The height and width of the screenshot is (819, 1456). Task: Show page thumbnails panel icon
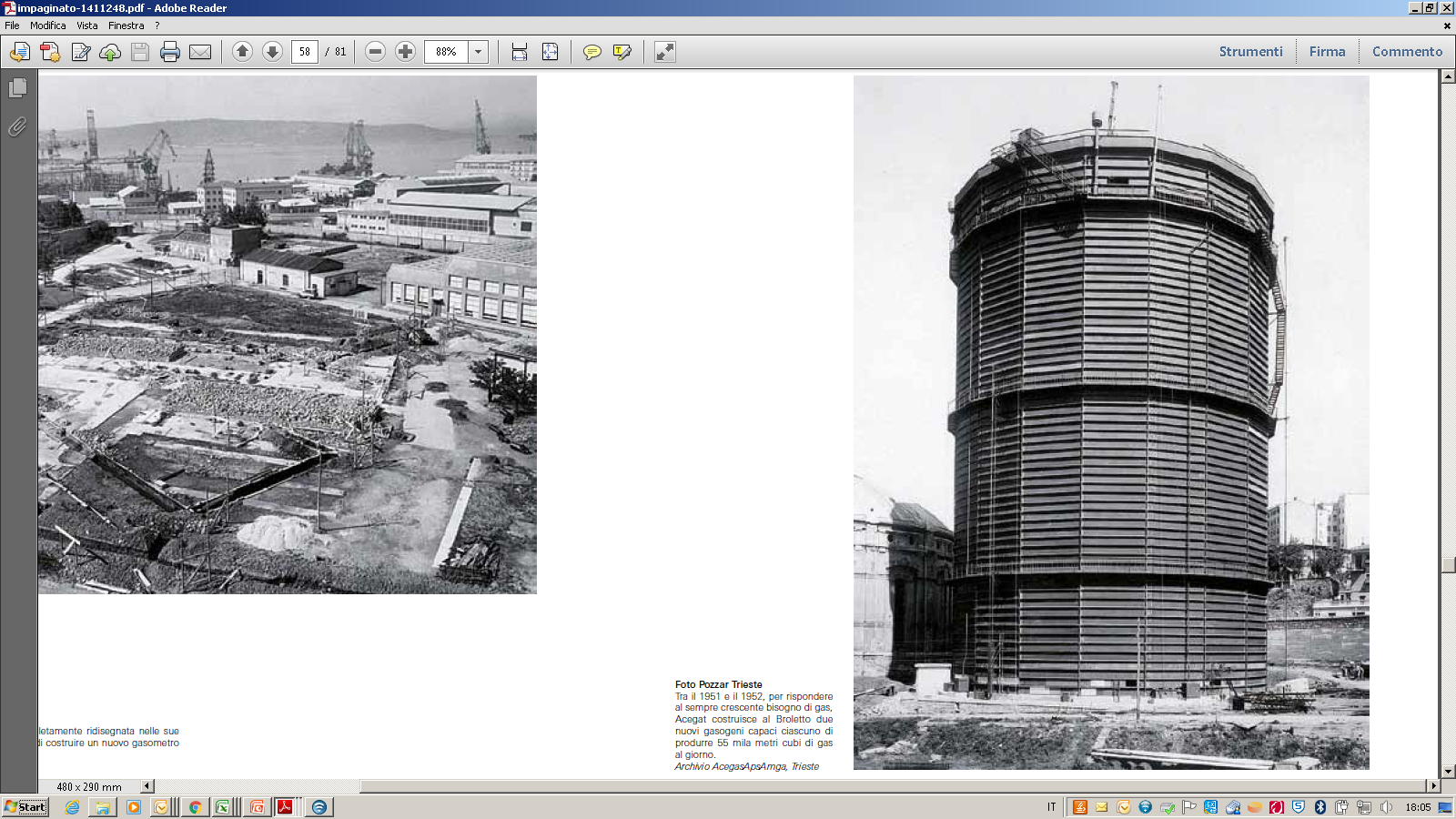17,88
